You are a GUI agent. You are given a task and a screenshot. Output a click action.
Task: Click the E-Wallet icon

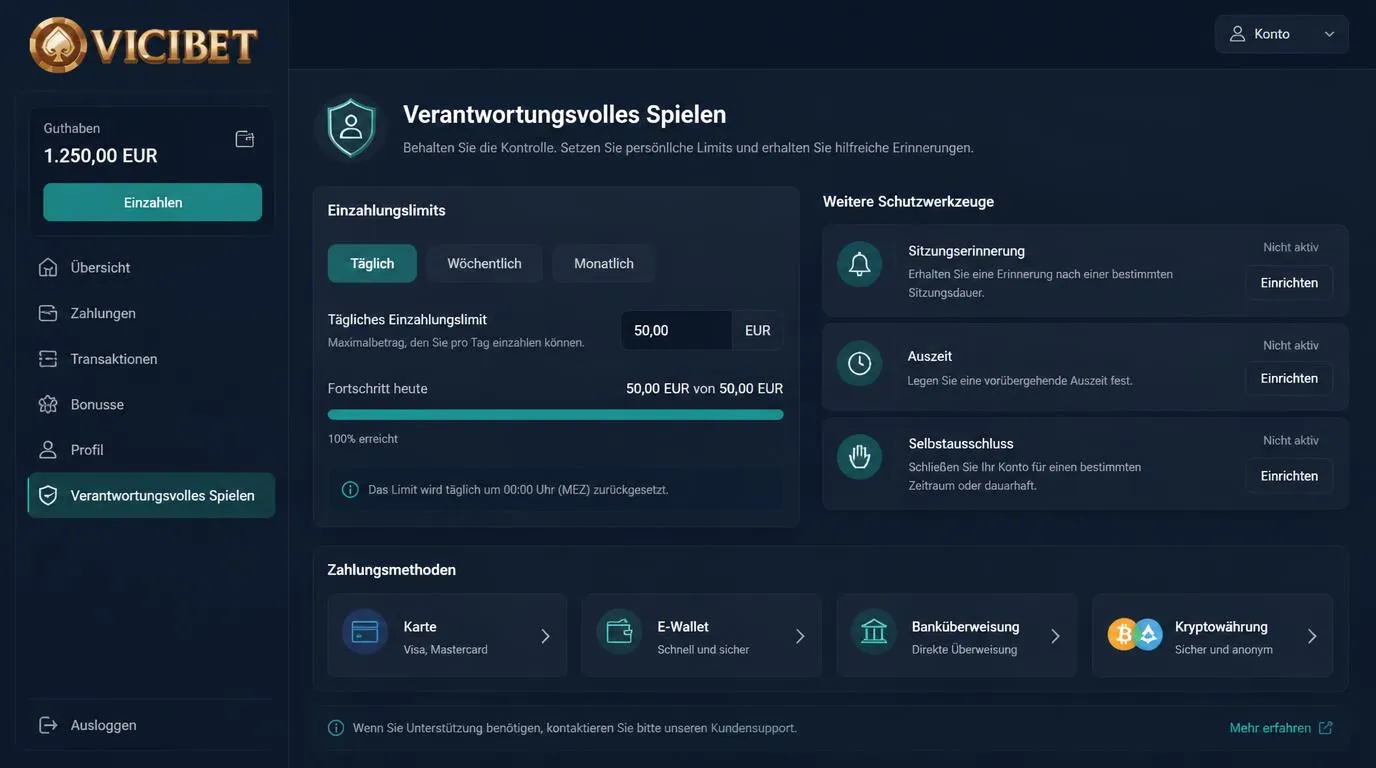(x=619, y=632)
